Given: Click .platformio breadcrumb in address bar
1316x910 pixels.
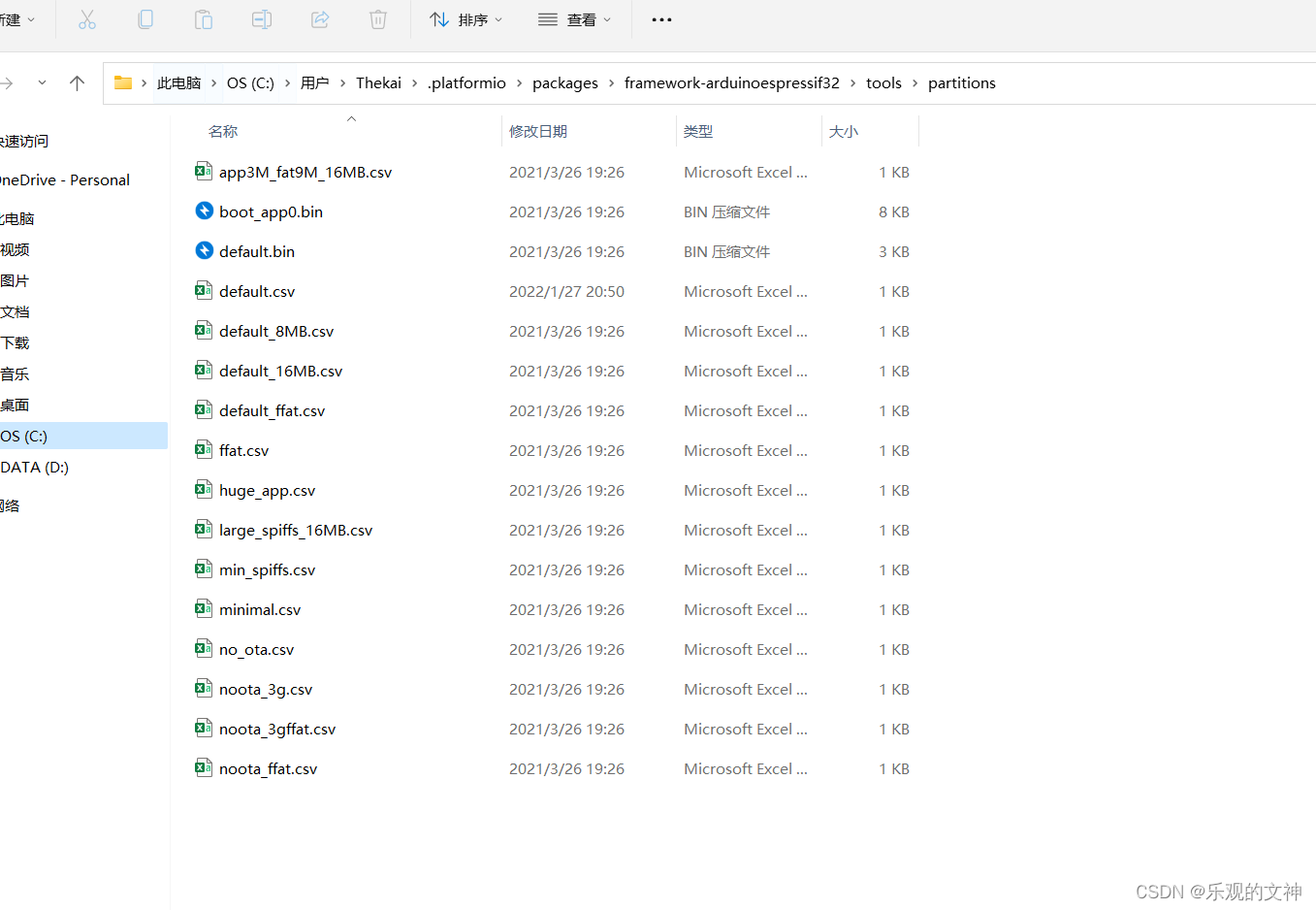Looking at the screenshot, I should tap(466, 83).
